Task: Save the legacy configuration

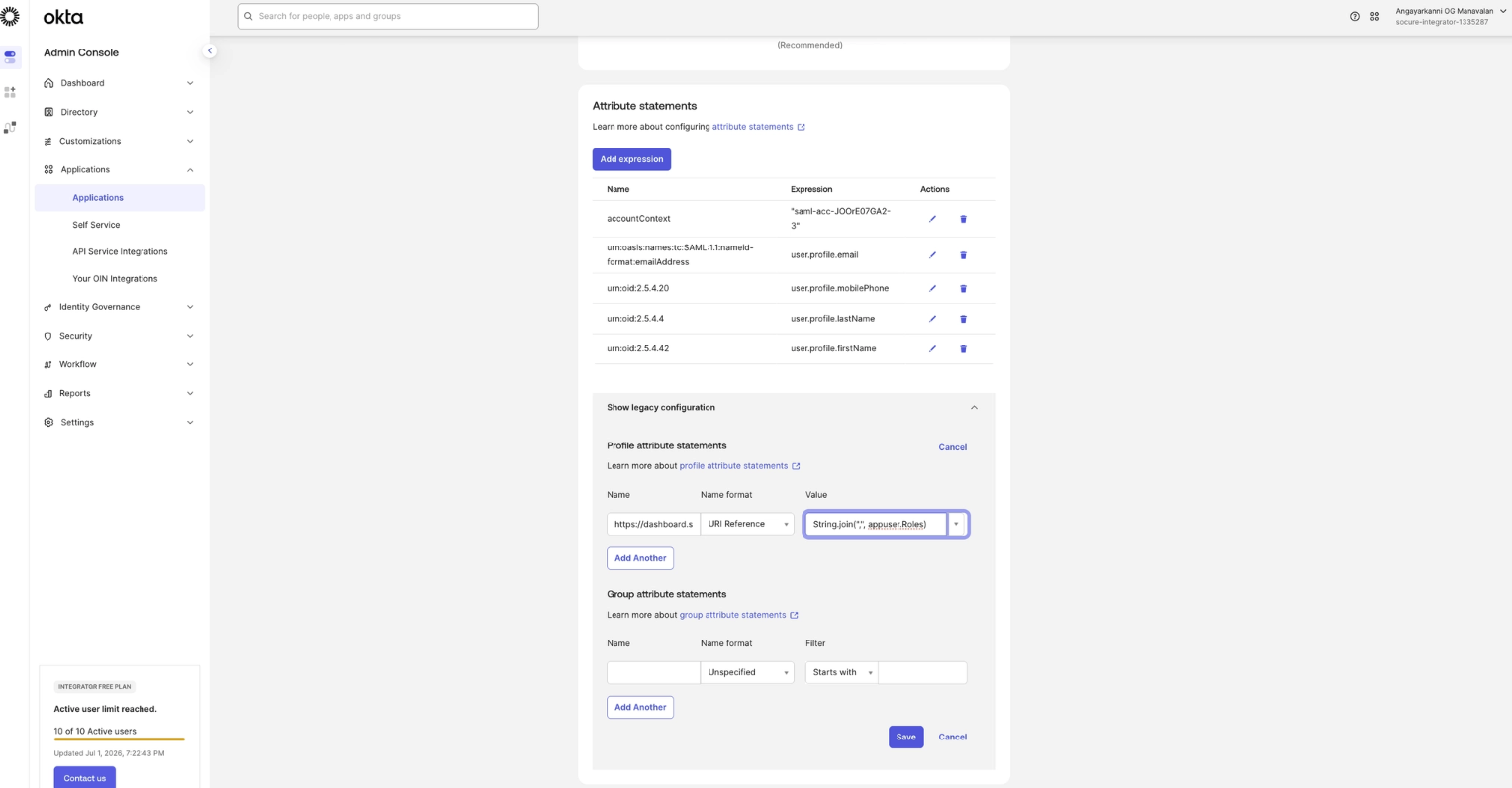Action: coord(905,737)
